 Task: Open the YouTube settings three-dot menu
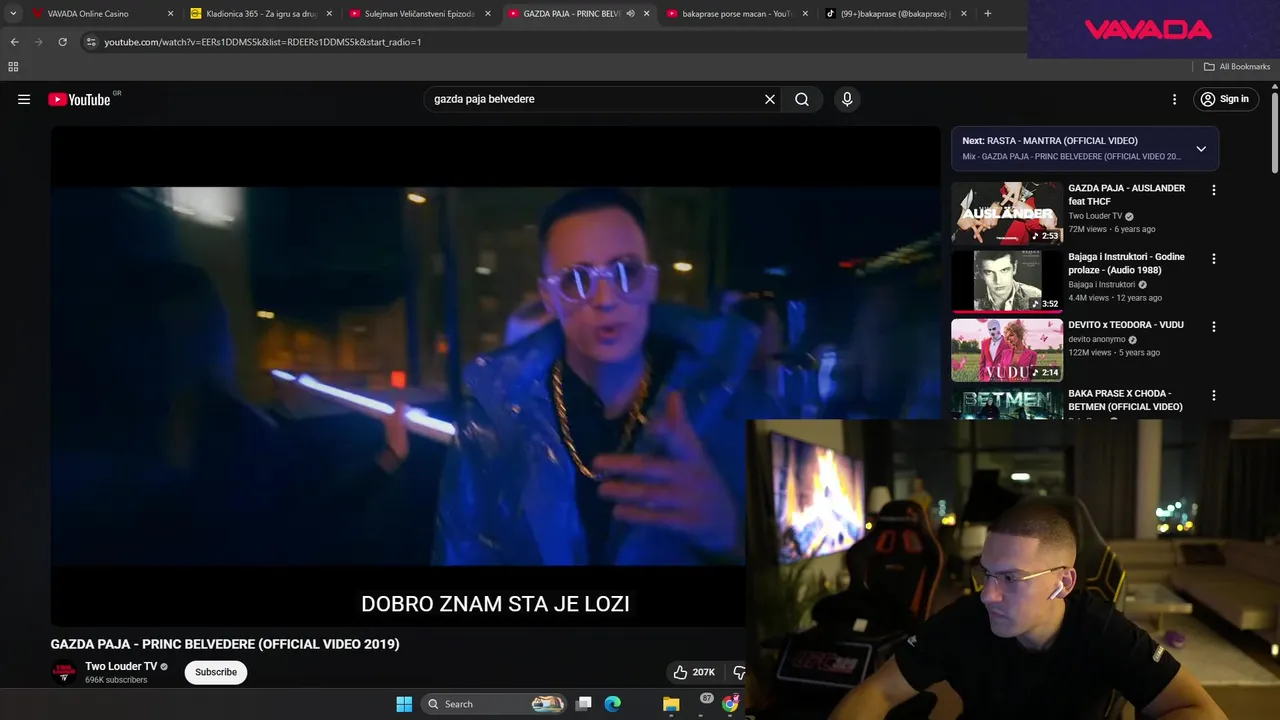1175,99
